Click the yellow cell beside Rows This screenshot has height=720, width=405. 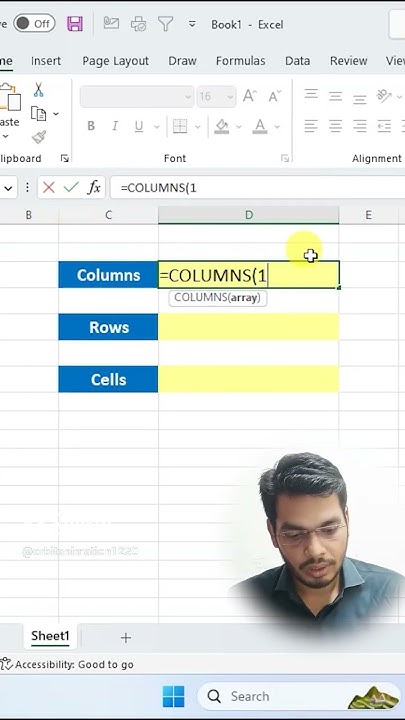(x=248, y=327)
